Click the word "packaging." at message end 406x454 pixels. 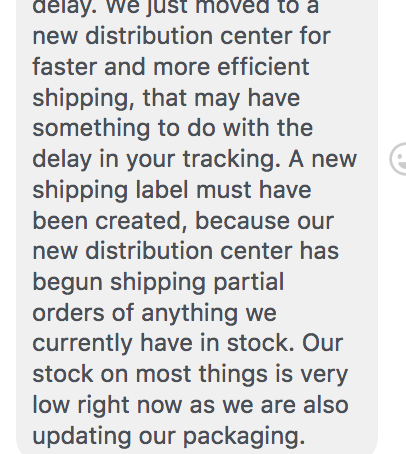pos(244,436)
